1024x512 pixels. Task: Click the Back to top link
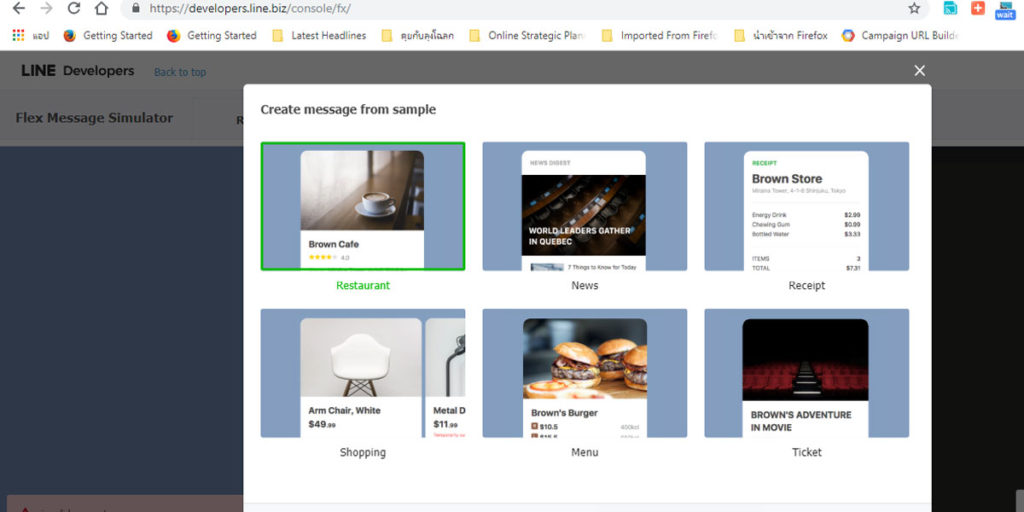click(x=180, y=72)
